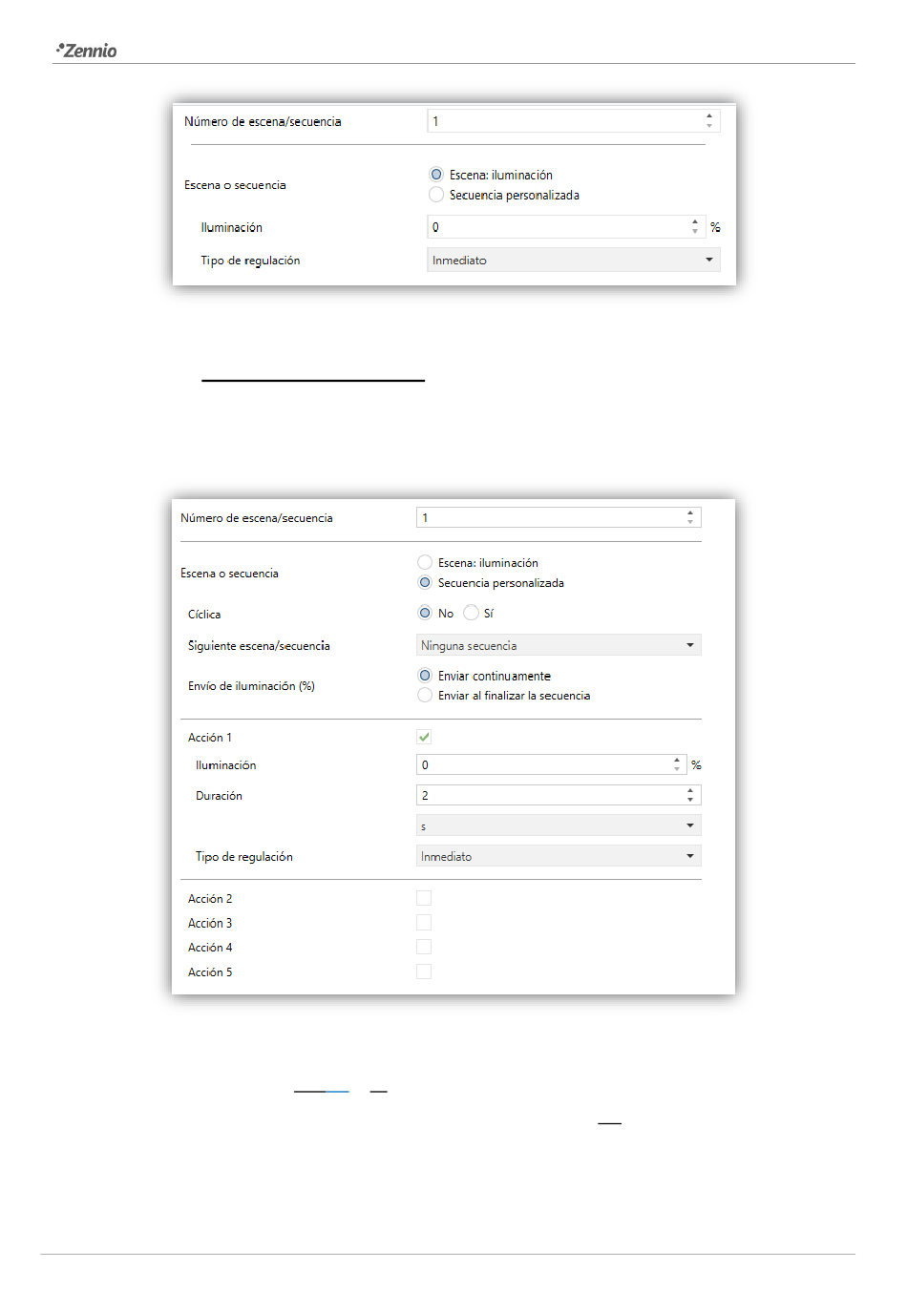Open the Duración unit dropdown showing 's'
907x1316 pixels.
click(559, 825)
